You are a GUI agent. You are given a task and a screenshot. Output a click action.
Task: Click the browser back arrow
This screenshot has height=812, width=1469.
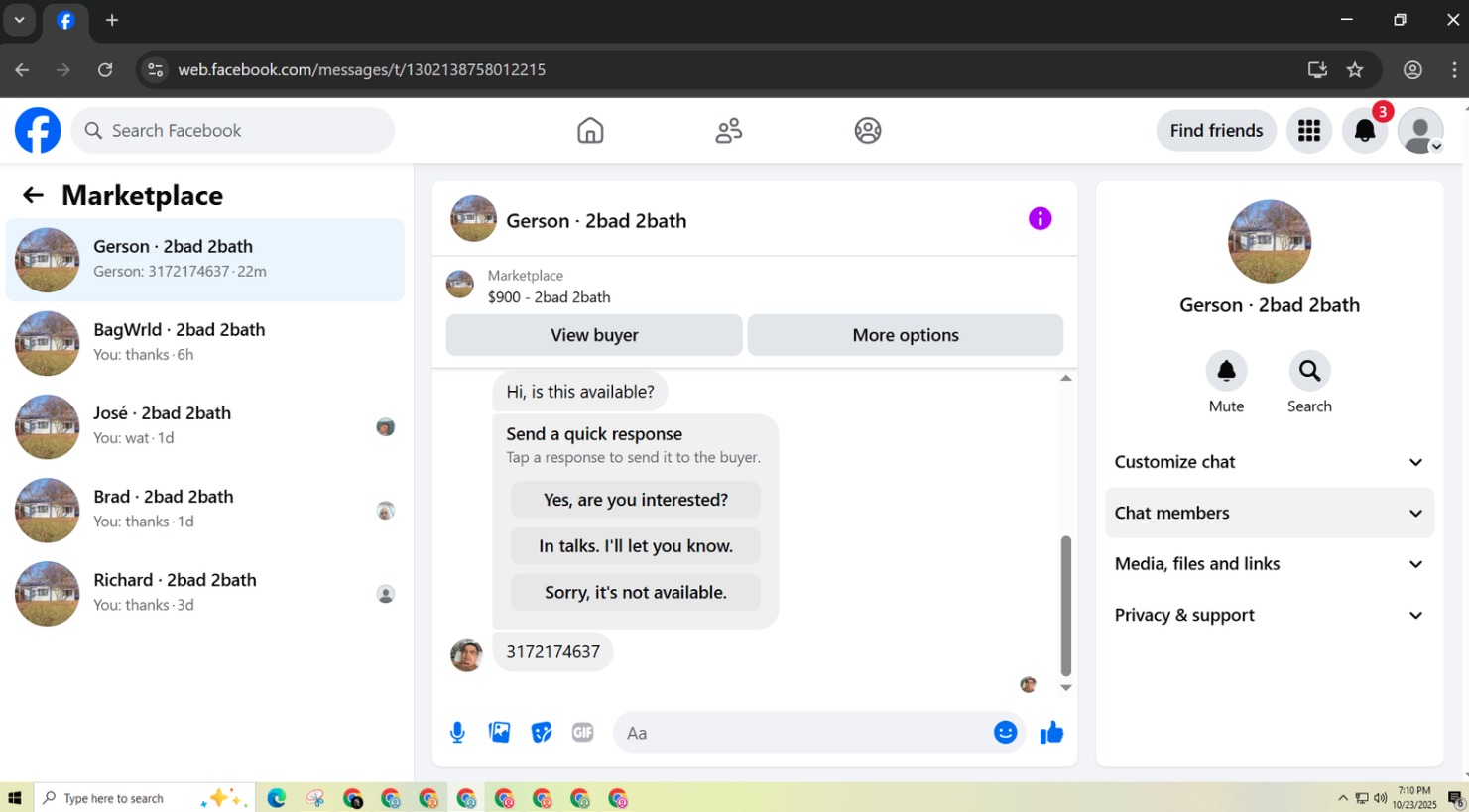[22, 69]
